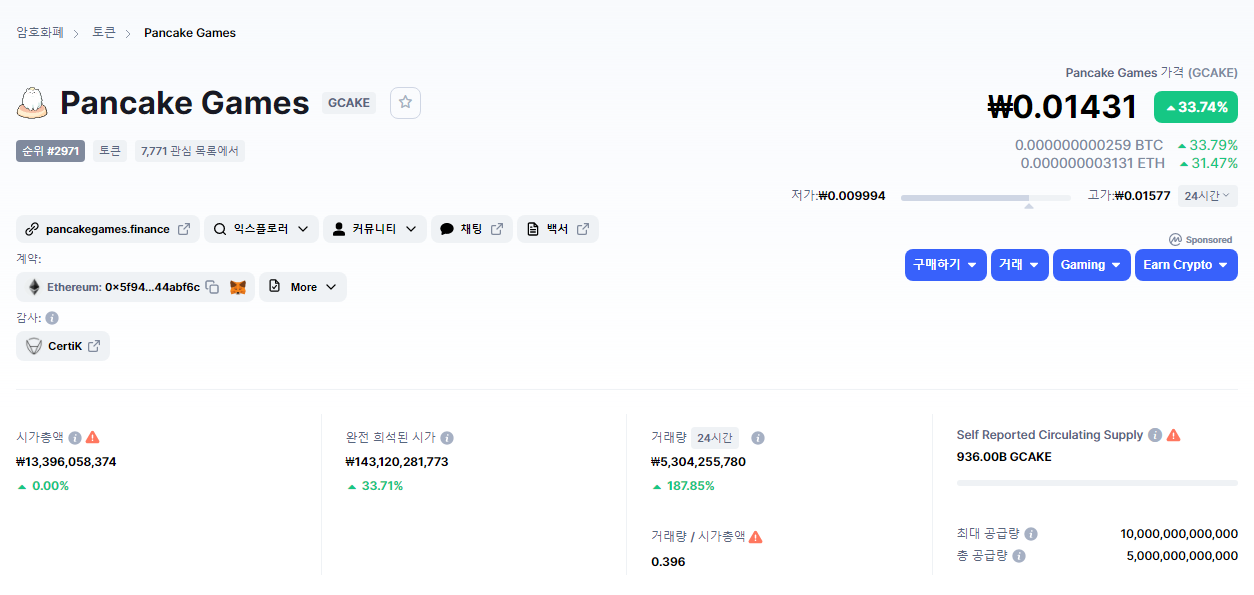Click warning icon by Self Reported Circulating Supply

click(1174, 435)
